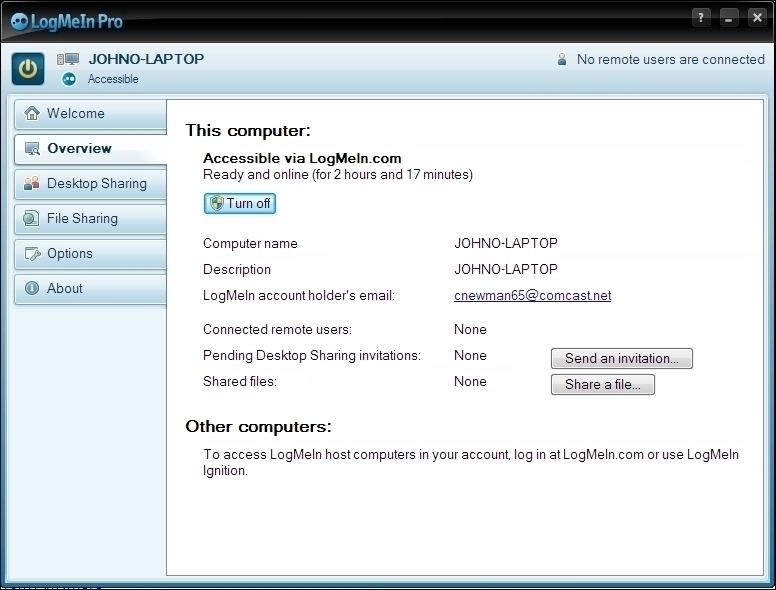Click Send an invitation button
Screen dimensions: 776x590
(622, 358)
